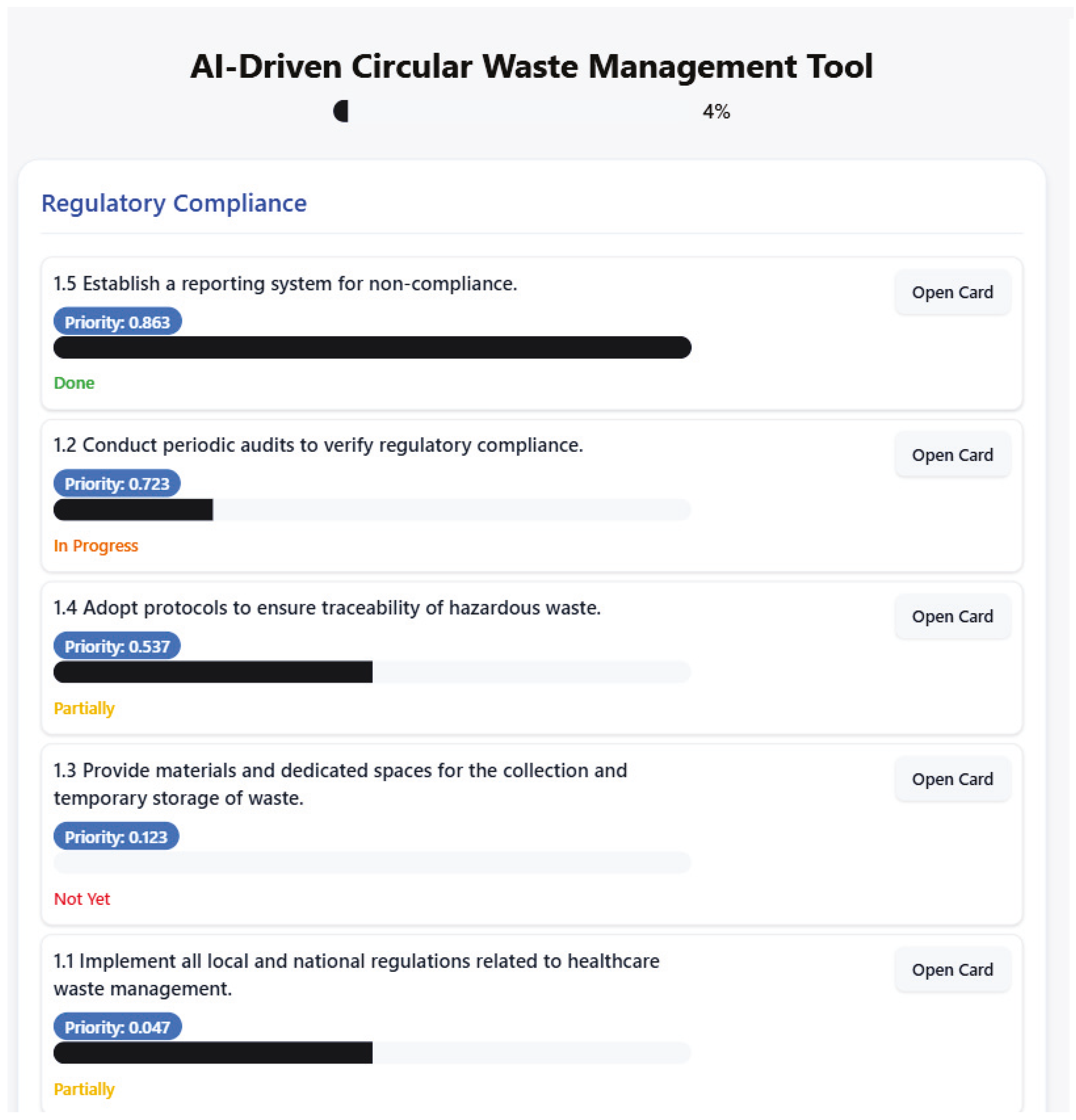
Task: Open Card for item 1.5 reporting system
Action: click(x=952, y=293)
